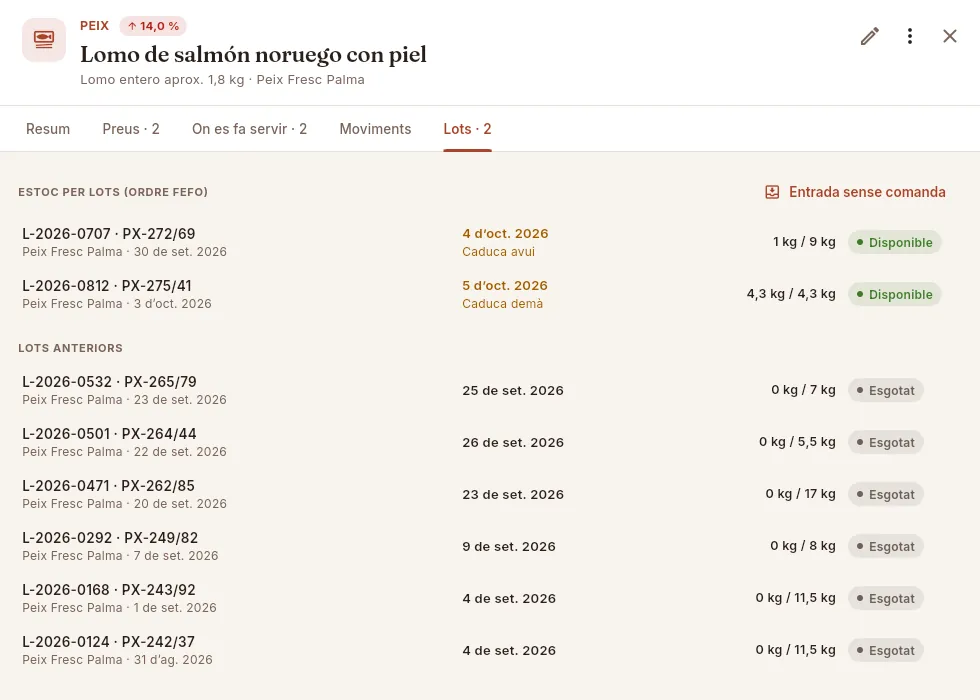Image resolution: width=980 pixels, height=700 pixels.
Task: Click the pencil edit icon
Action: [x=869, y=36]
